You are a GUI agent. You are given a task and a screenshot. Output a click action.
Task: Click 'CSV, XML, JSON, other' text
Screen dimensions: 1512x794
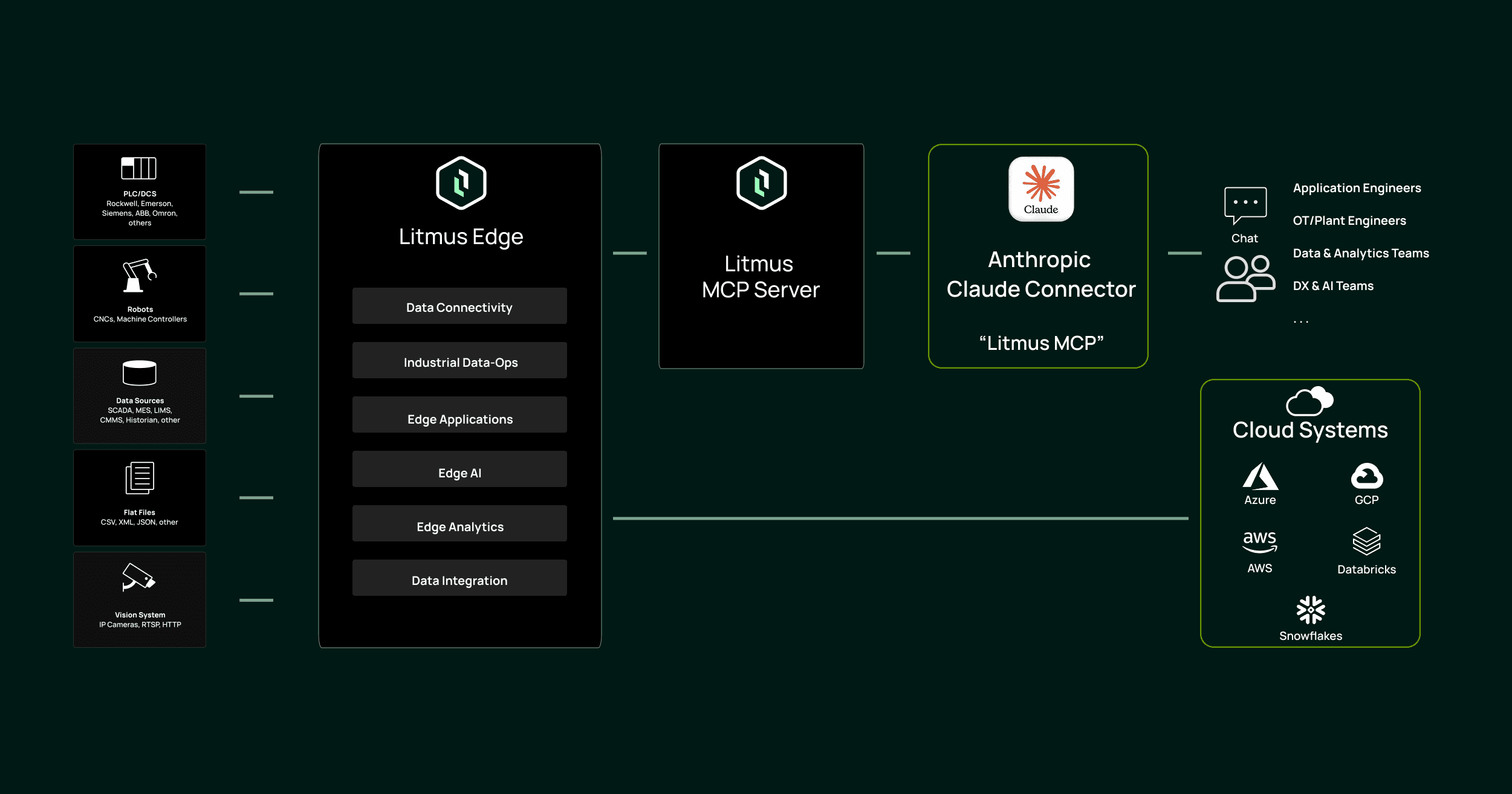140,522
